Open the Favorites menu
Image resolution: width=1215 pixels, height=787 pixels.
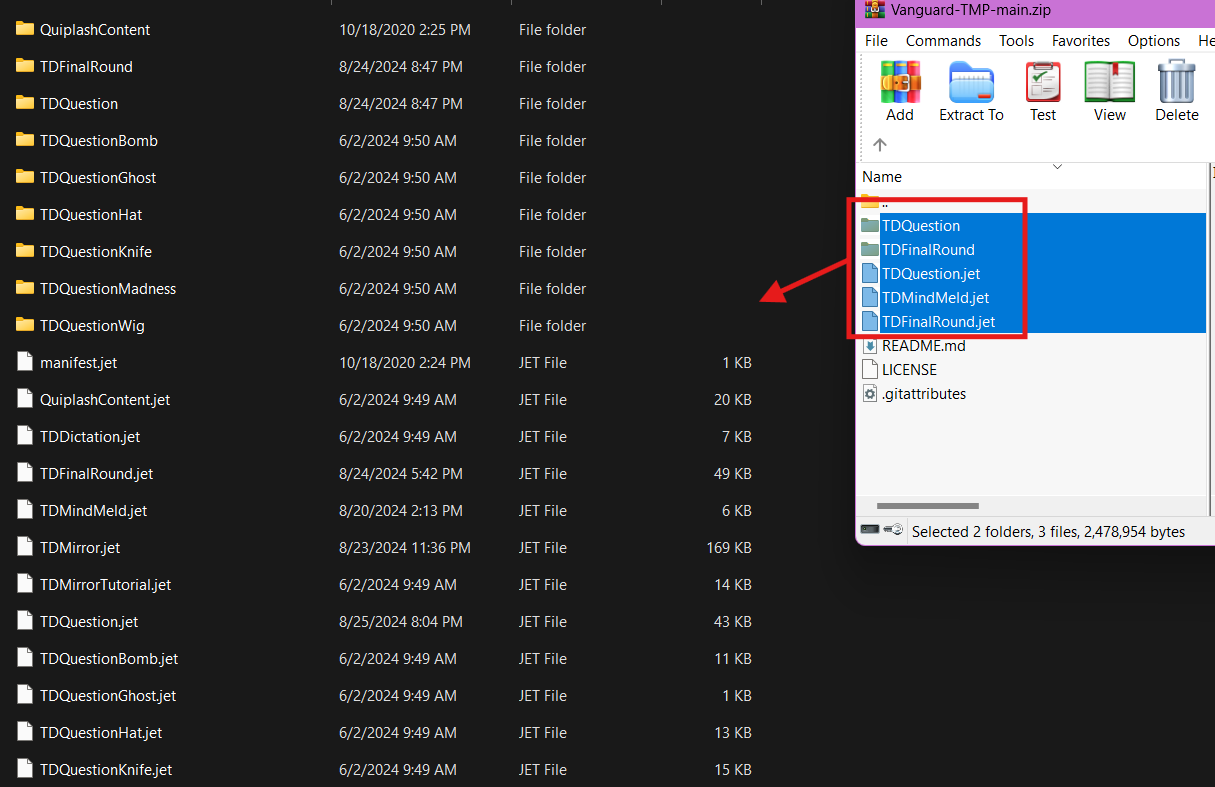tap(1081, 41)
